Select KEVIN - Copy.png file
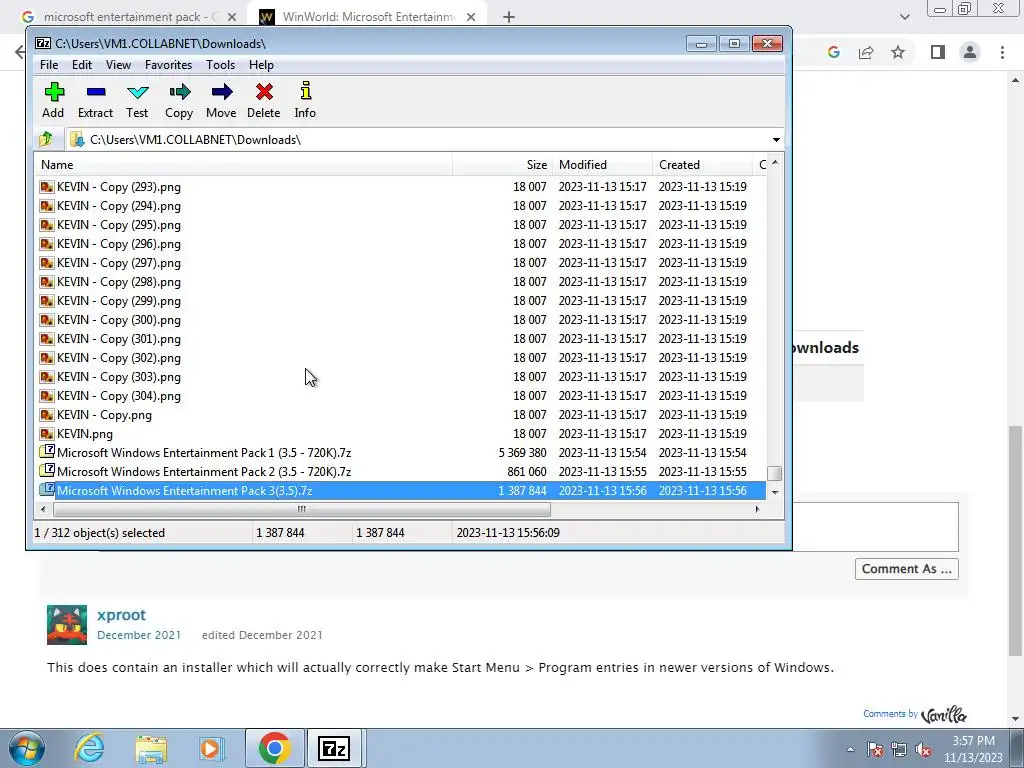This screenshot has height=768, width=1024. click(x=104, y=415)
